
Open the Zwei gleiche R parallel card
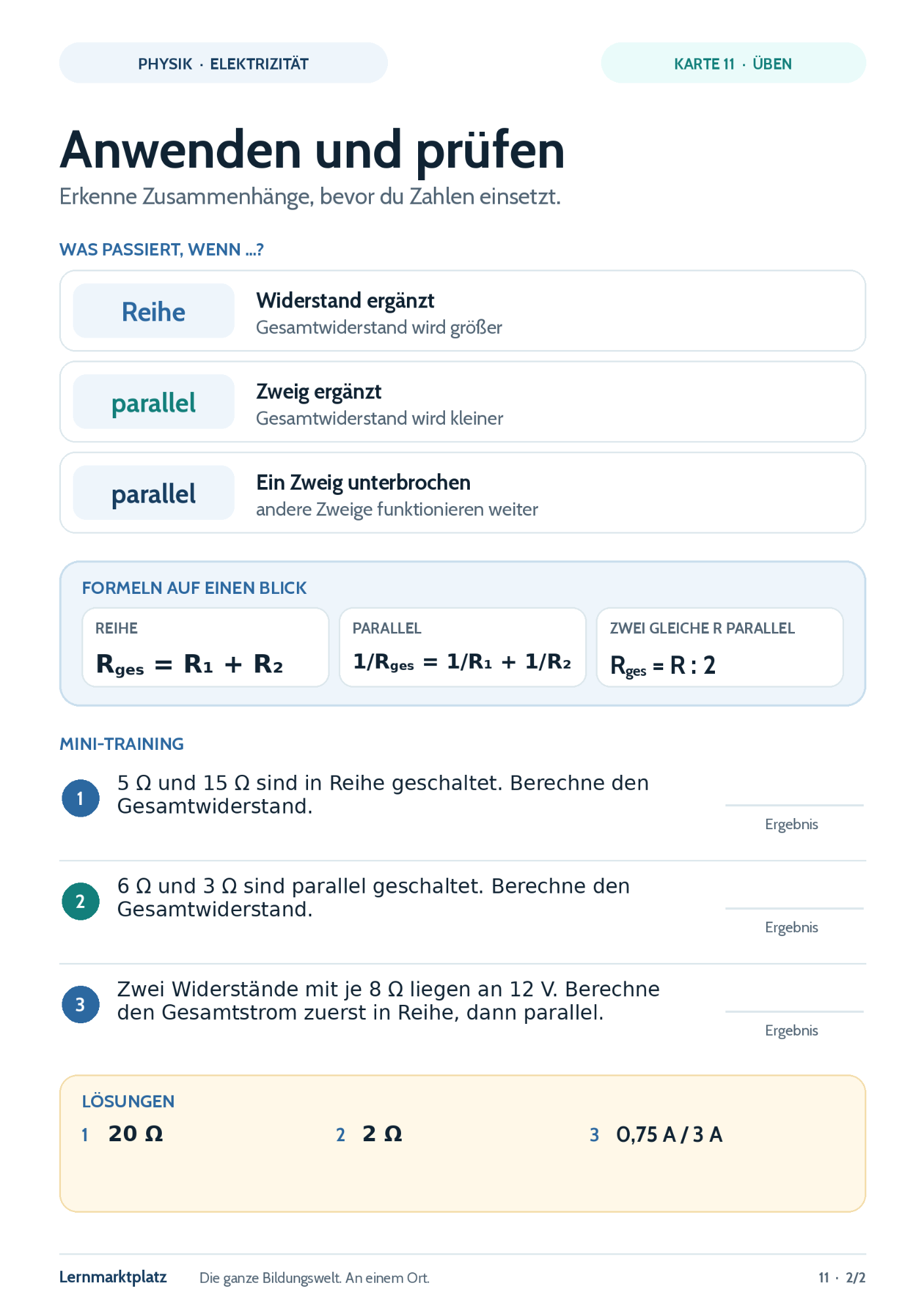click(x=720, y=647)
